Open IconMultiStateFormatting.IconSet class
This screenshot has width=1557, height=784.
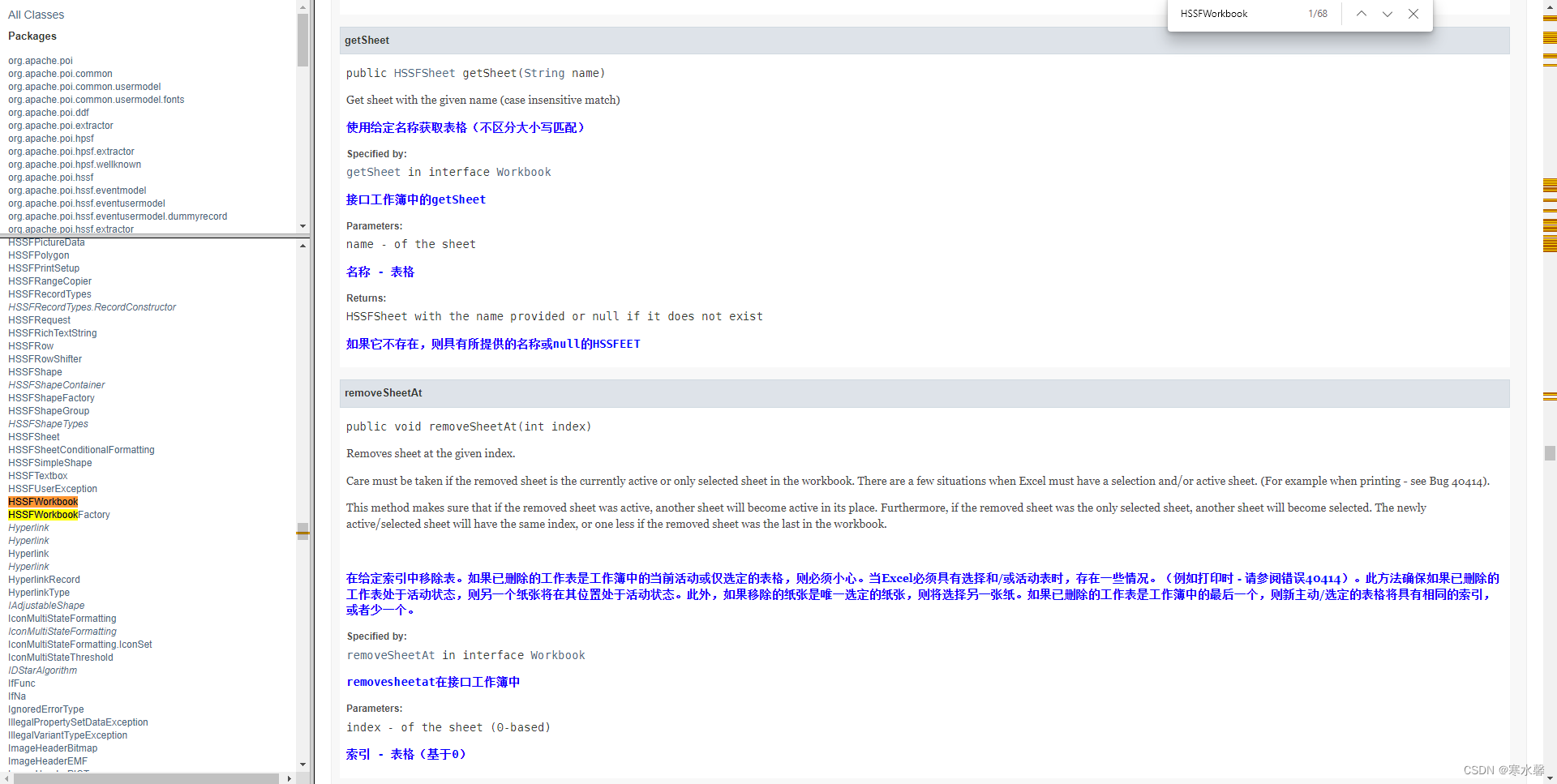point(80,645)
